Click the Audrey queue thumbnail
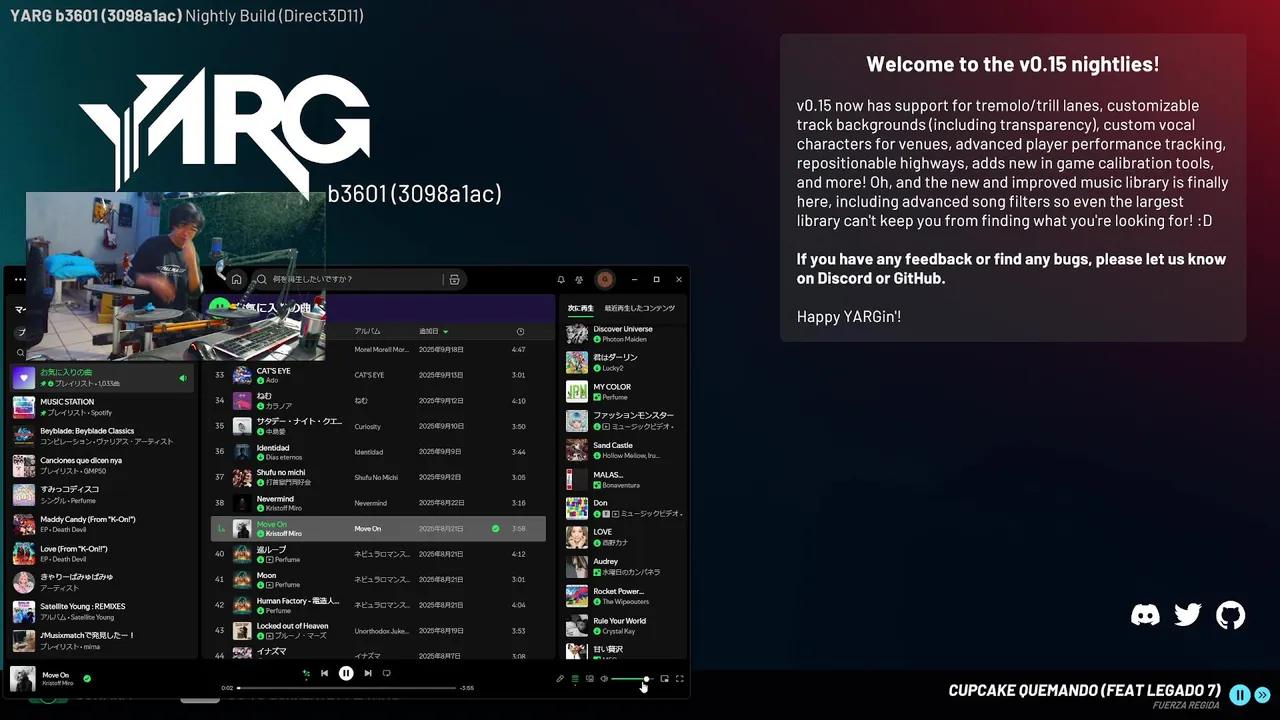Screen dimensions: 1280x720 pyautogui.click(x=577, y=567)
